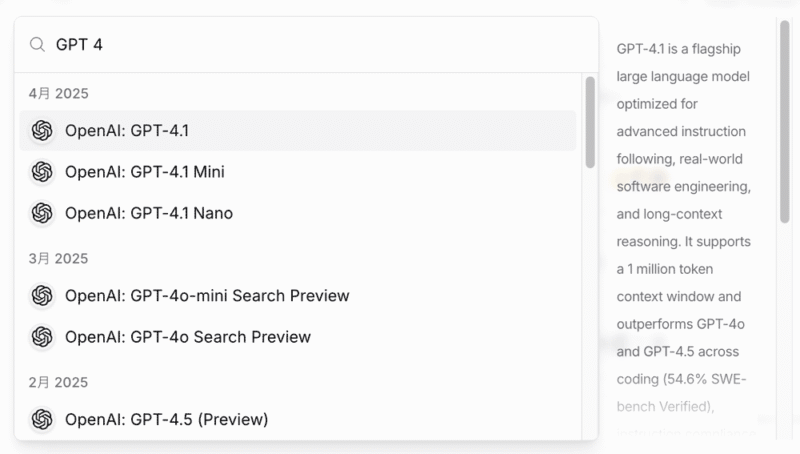Screen dimensions: 800x454
Task: Pick OpenAI: GPT-4o-mini Search Preview
Action: [x=298, y=296]
